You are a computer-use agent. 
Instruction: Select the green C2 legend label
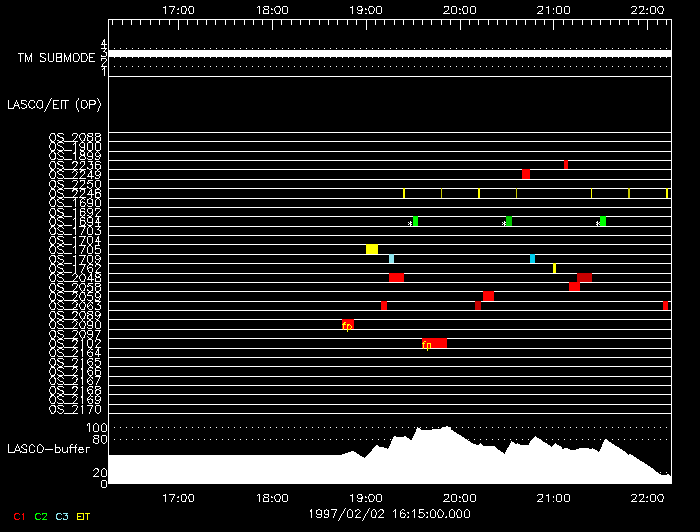coord(41,515)
